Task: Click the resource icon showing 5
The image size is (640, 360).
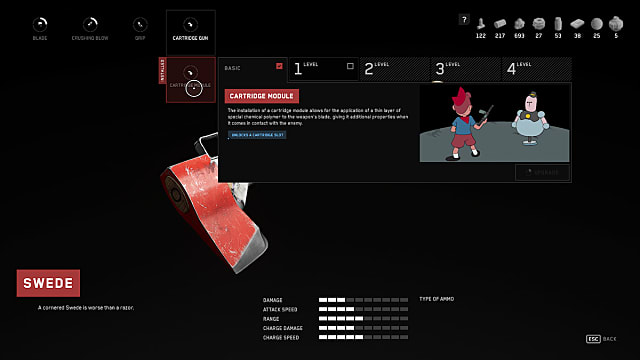Action: click(x=616, y=24)
